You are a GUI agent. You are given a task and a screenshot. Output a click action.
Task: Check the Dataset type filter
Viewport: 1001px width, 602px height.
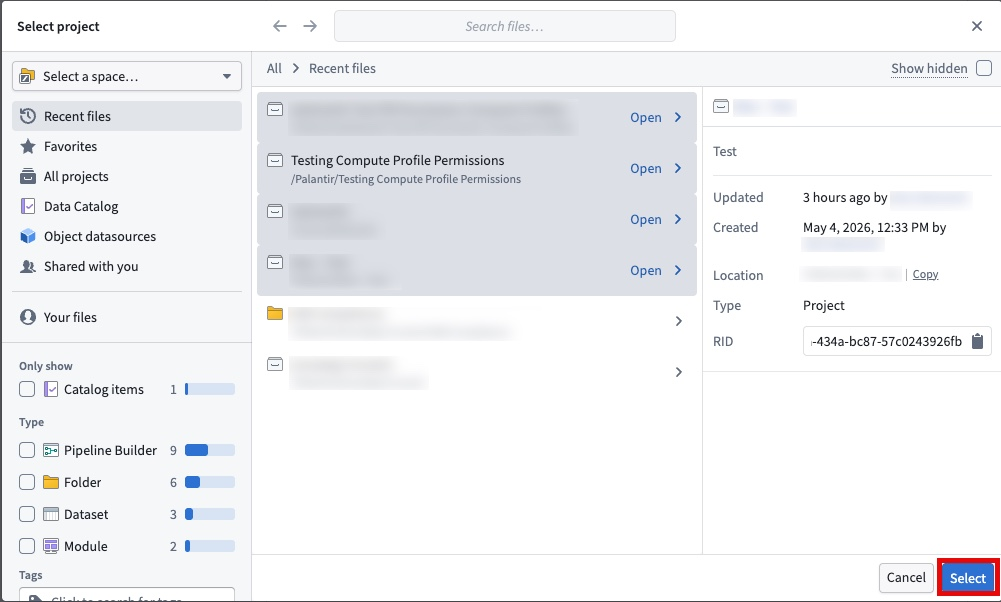27,514
